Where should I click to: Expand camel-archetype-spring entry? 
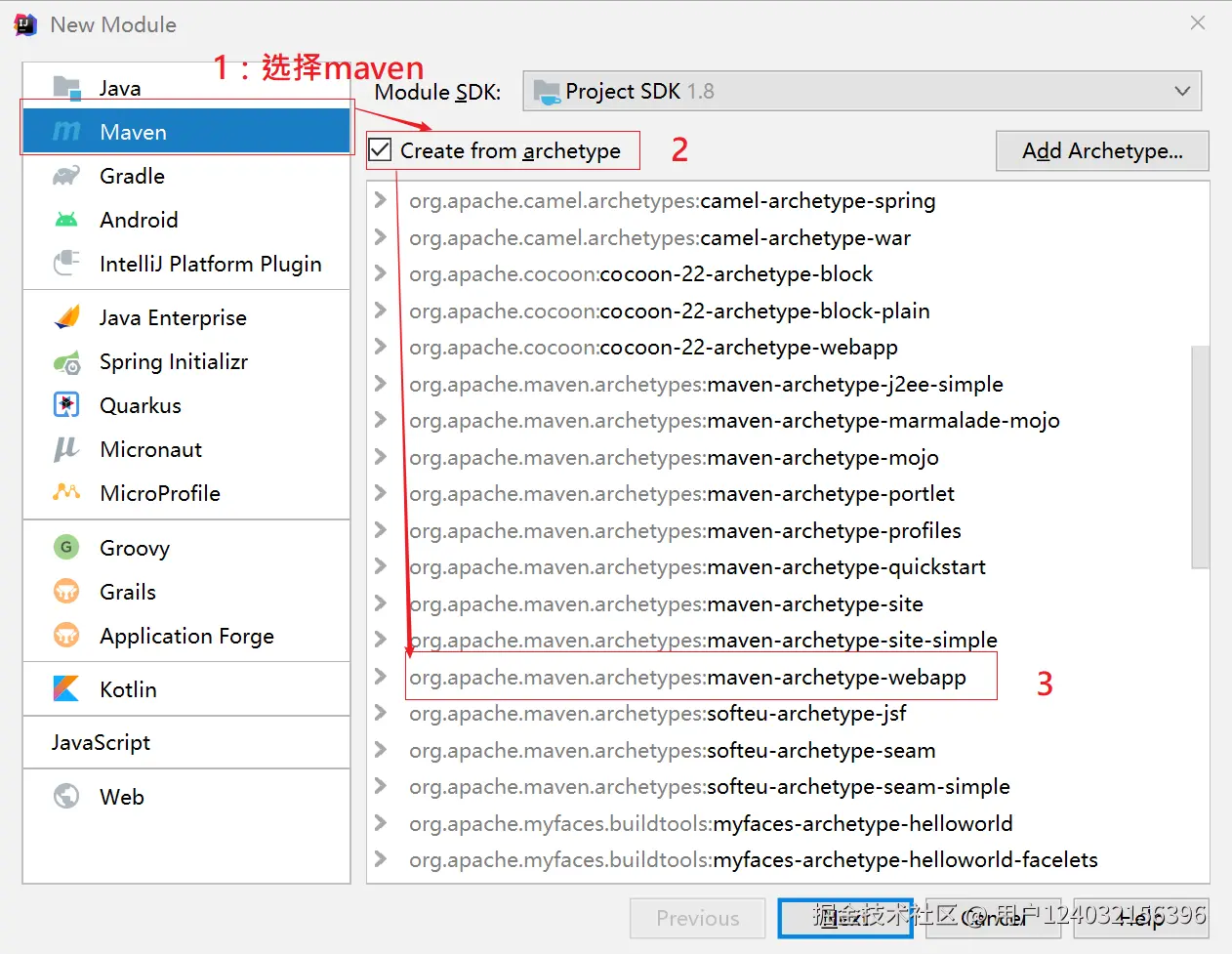[x=381, y=200]
